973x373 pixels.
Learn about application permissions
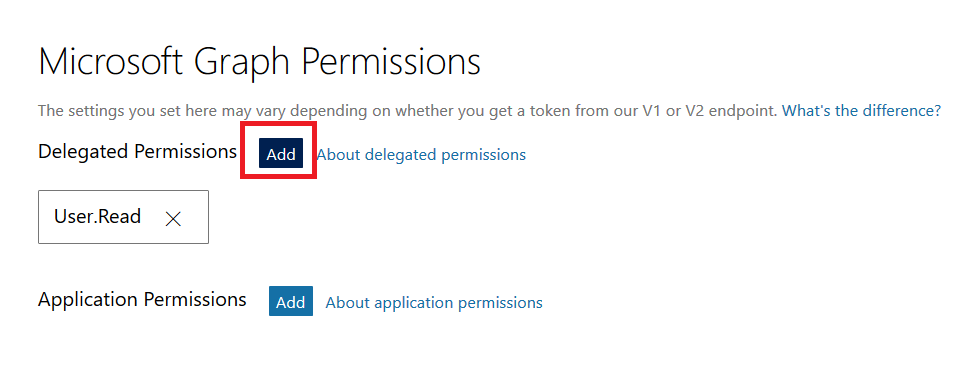click(434, 302)
